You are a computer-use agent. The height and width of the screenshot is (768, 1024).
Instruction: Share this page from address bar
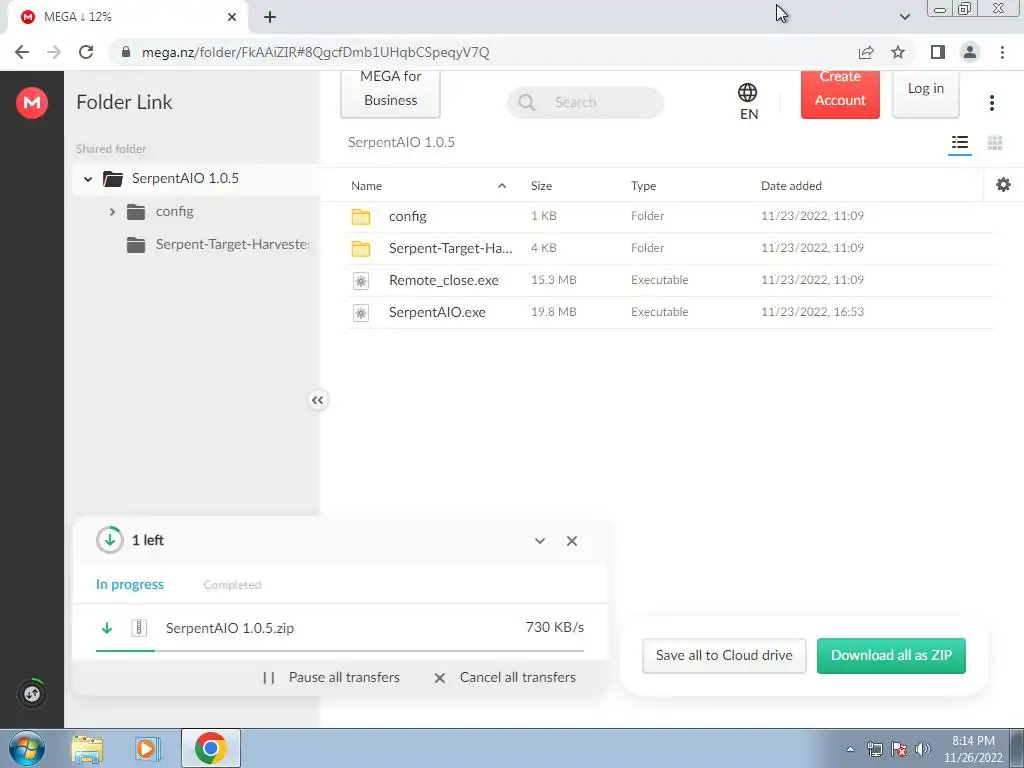click(866, 52)
